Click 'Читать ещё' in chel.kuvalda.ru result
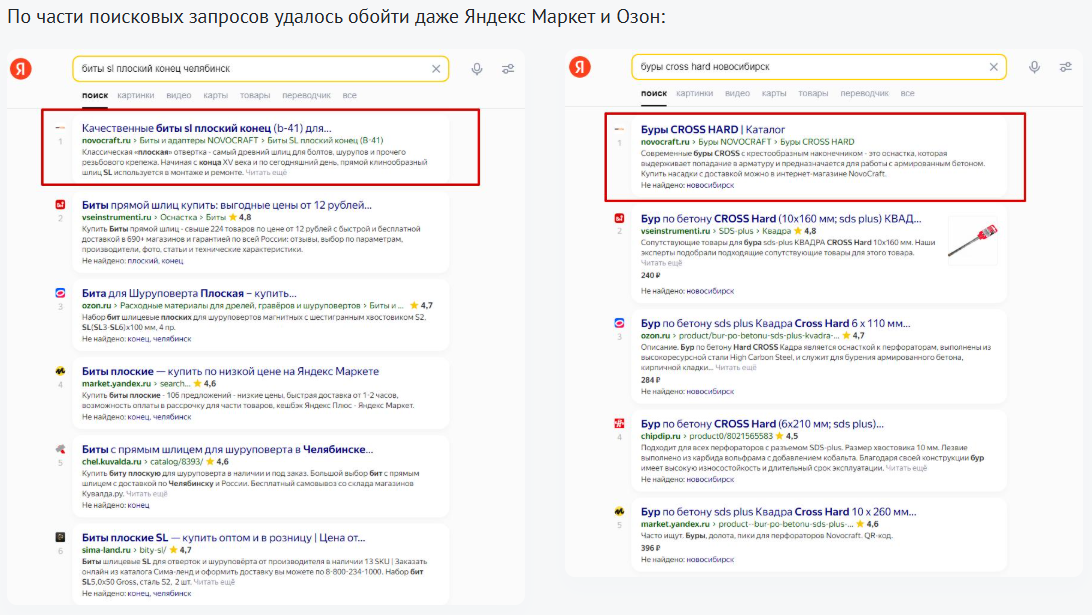The height and width of the screenshot is (615, 1092). (x=146, y=494)
